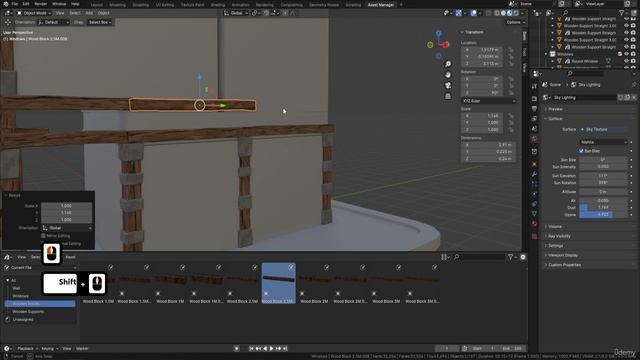Toggle Windows collection eye visibility

[627, 54]
